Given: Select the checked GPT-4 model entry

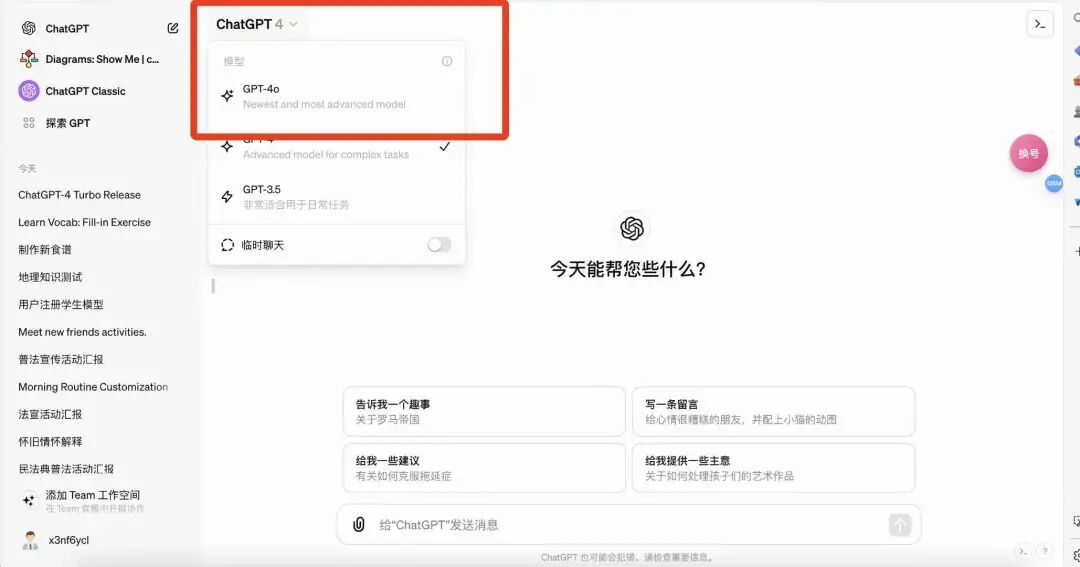Looking at the screenshot, I should pos(336,147).
